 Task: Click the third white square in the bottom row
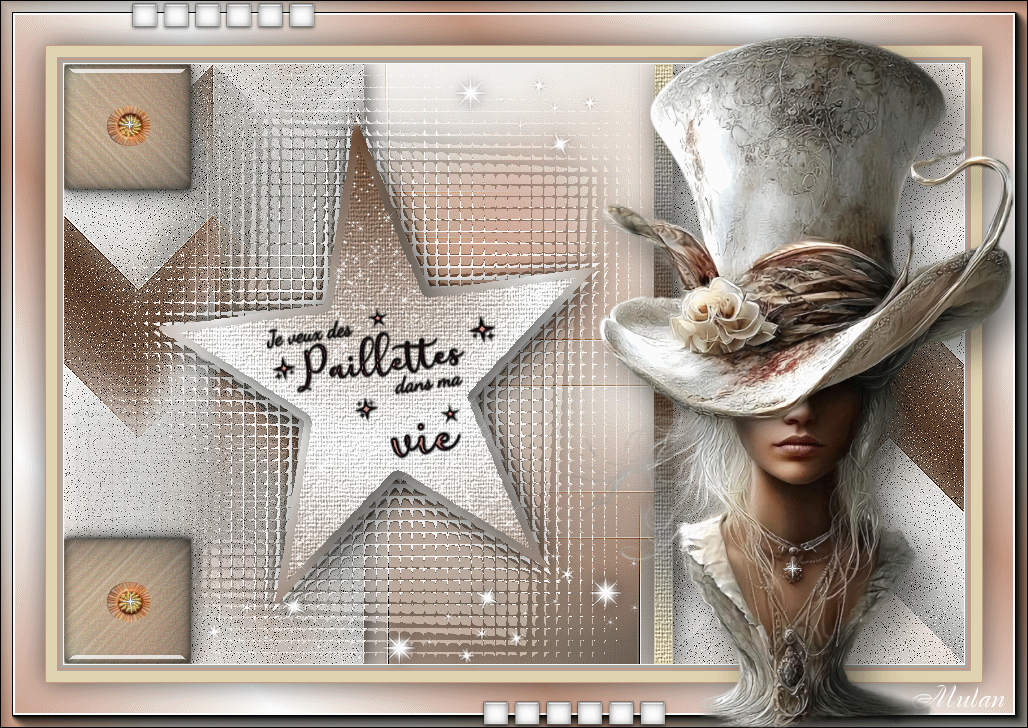pos(559,713)
